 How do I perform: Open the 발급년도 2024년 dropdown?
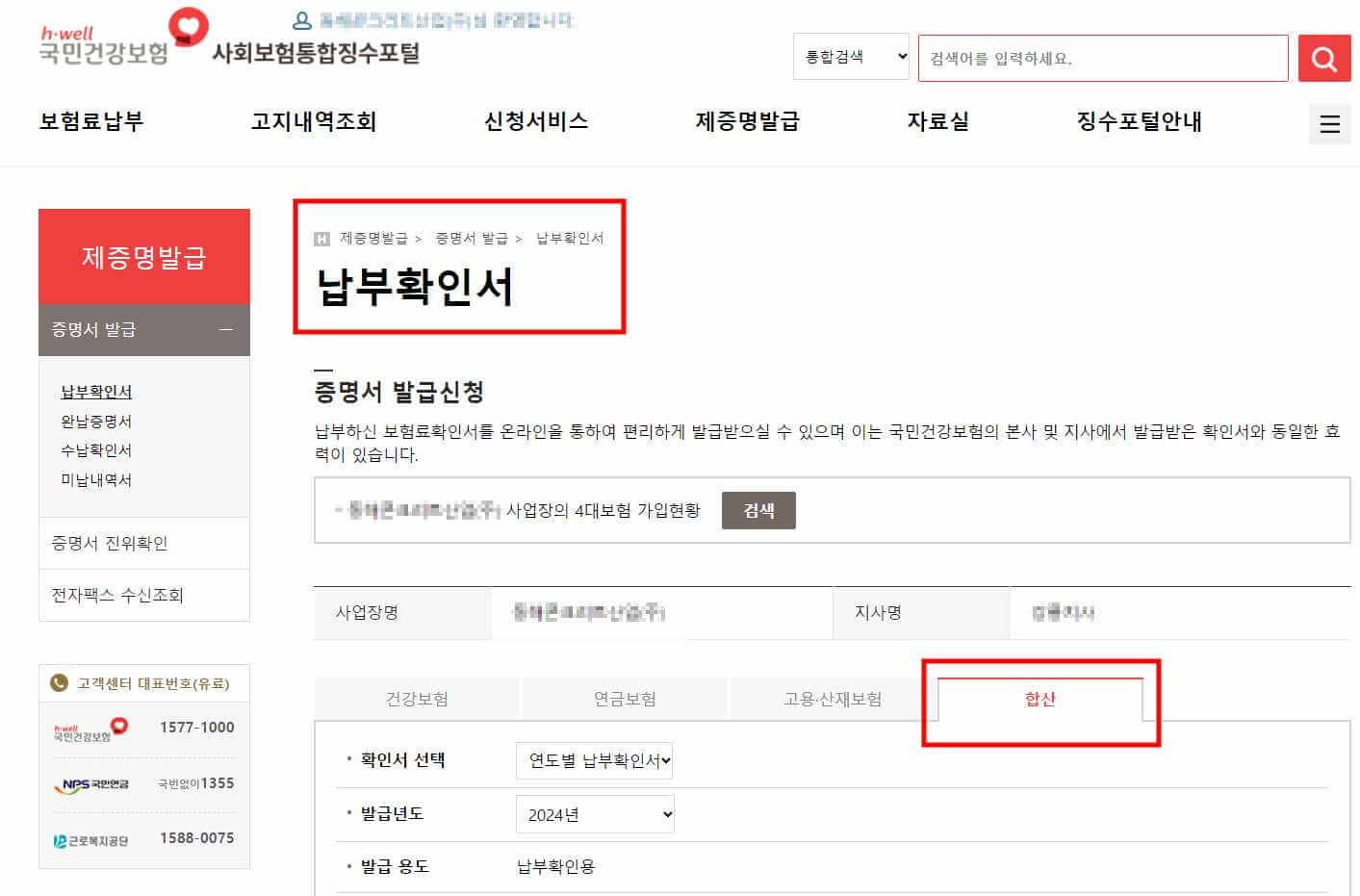pos(594,813)
